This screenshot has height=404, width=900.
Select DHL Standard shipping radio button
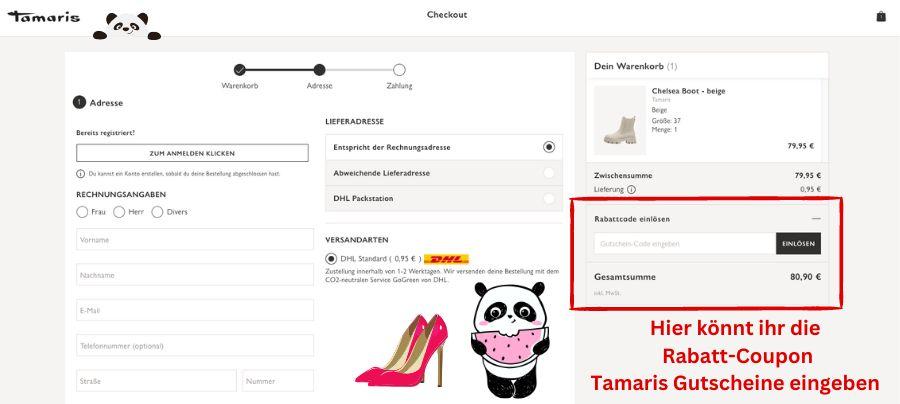[331, 259]
